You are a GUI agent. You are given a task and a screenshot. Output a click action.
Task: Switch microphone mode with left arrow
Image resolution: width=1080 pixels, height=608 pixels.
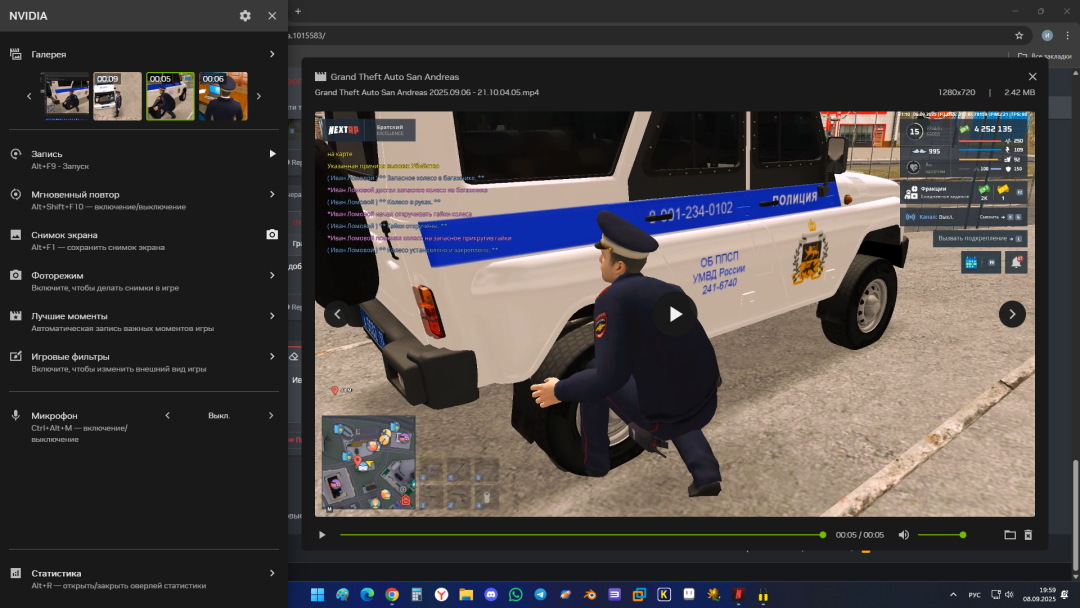coord(167,415)
